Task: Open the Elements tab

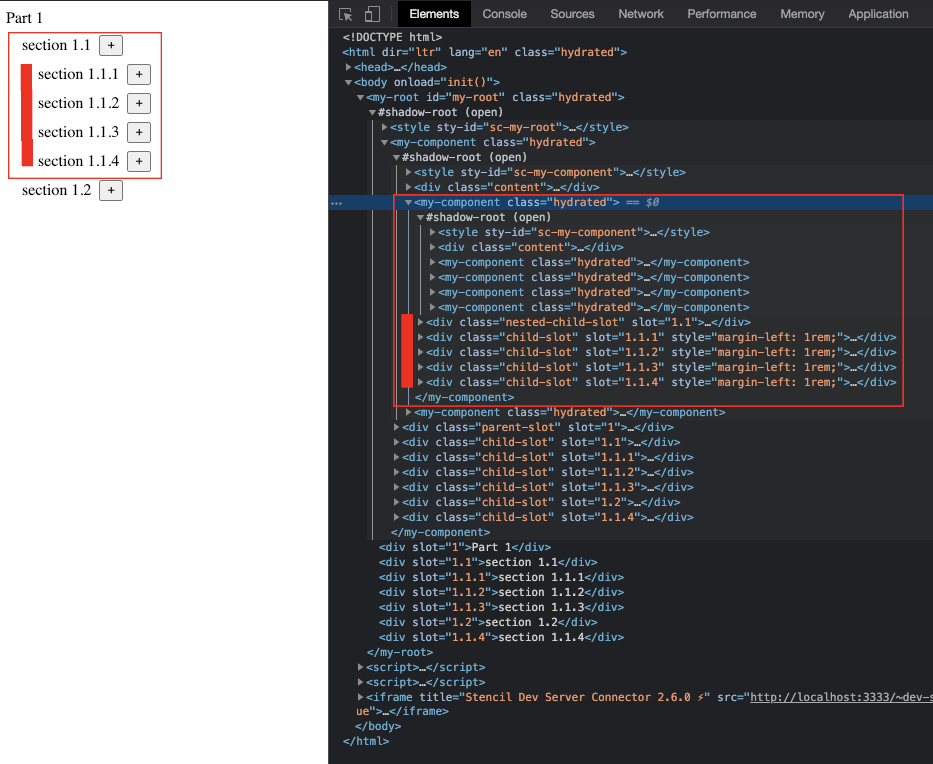Action: 434,14
